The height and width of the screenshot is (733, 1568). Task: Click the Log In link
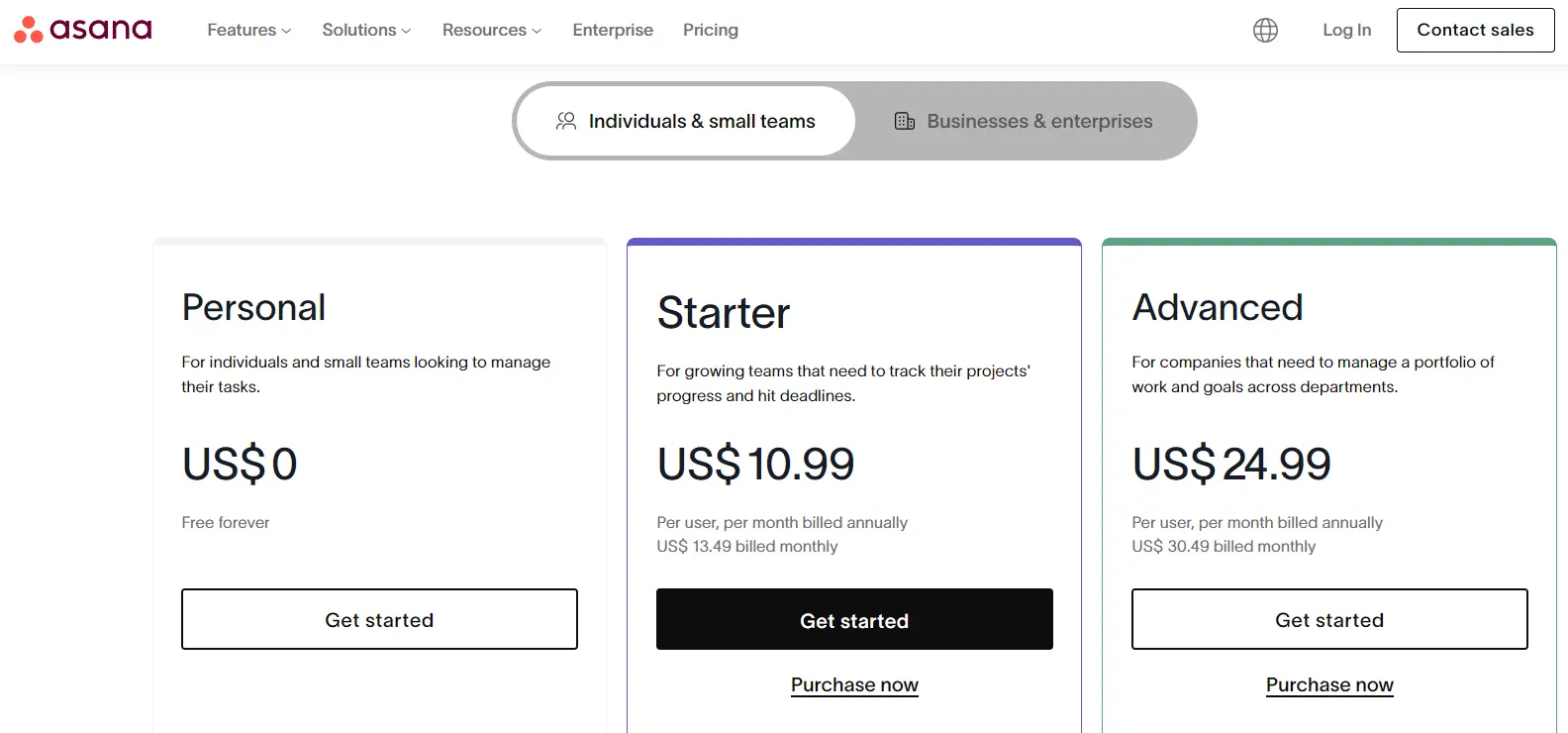point(1347,30)
